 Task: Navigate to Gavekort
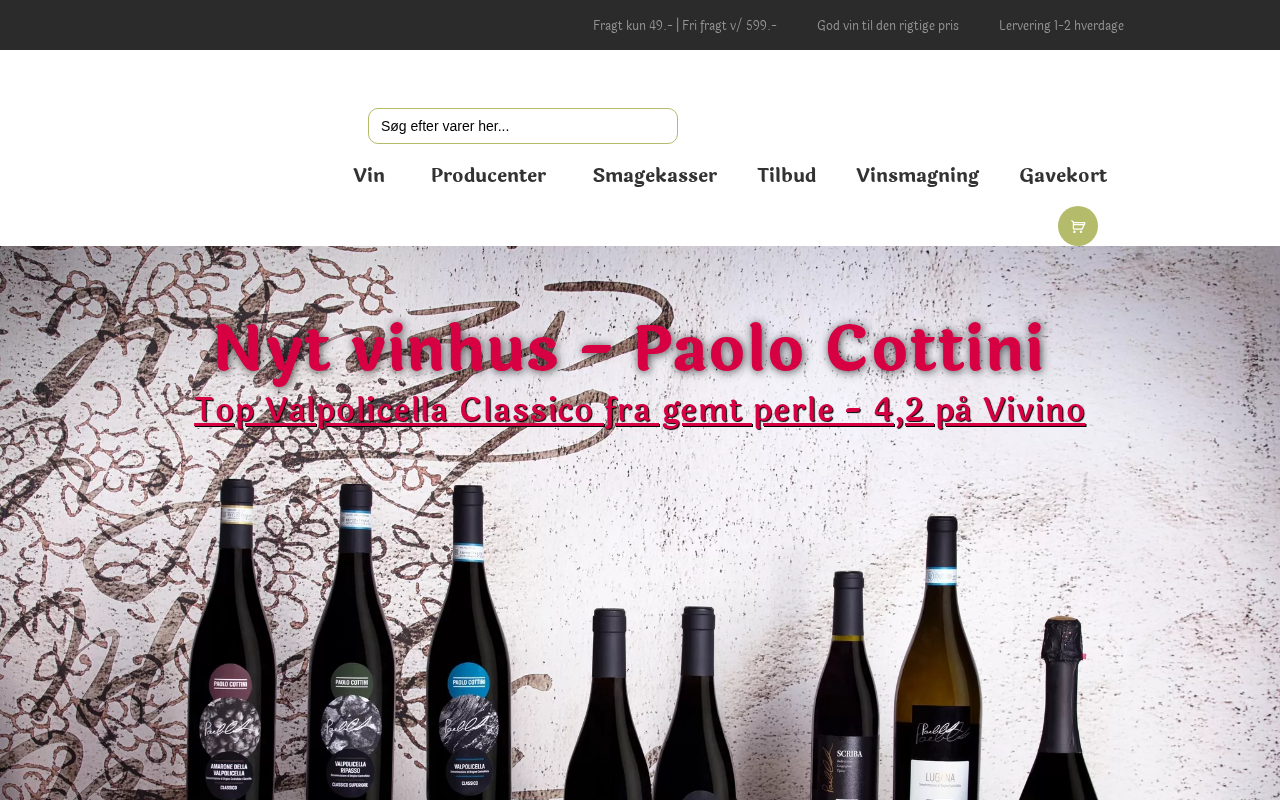1063,175
